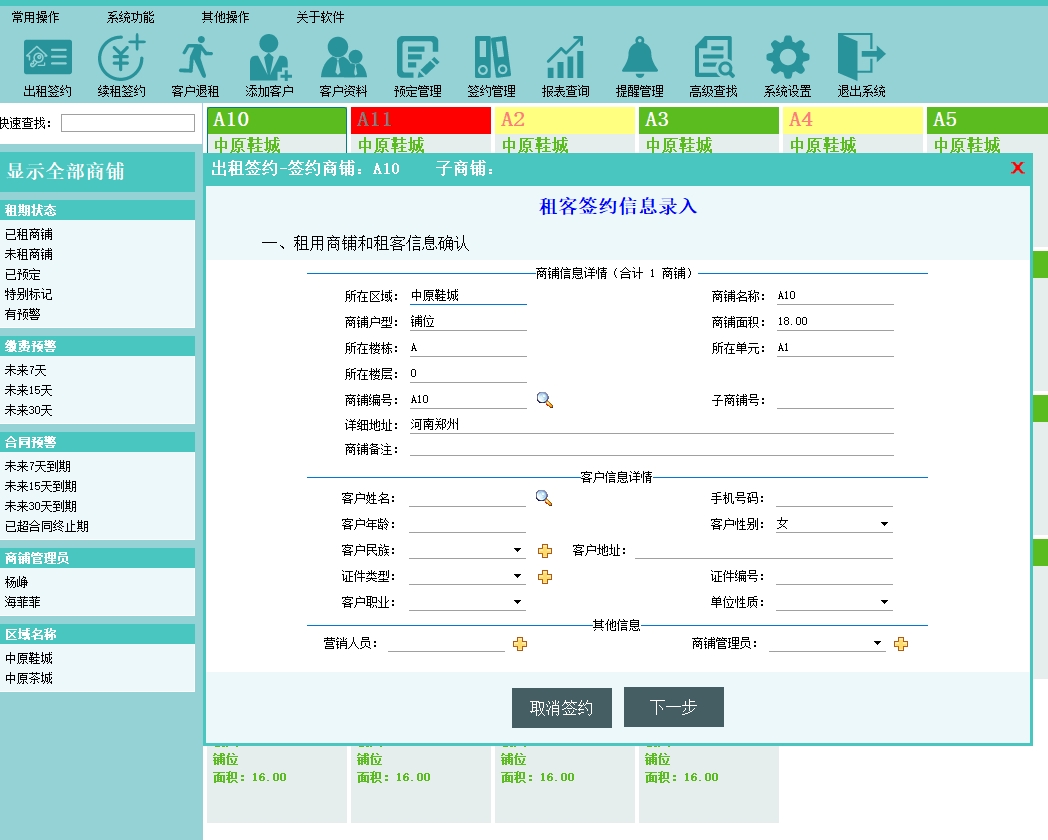Click the 手机号码 input field

[834, 498]
